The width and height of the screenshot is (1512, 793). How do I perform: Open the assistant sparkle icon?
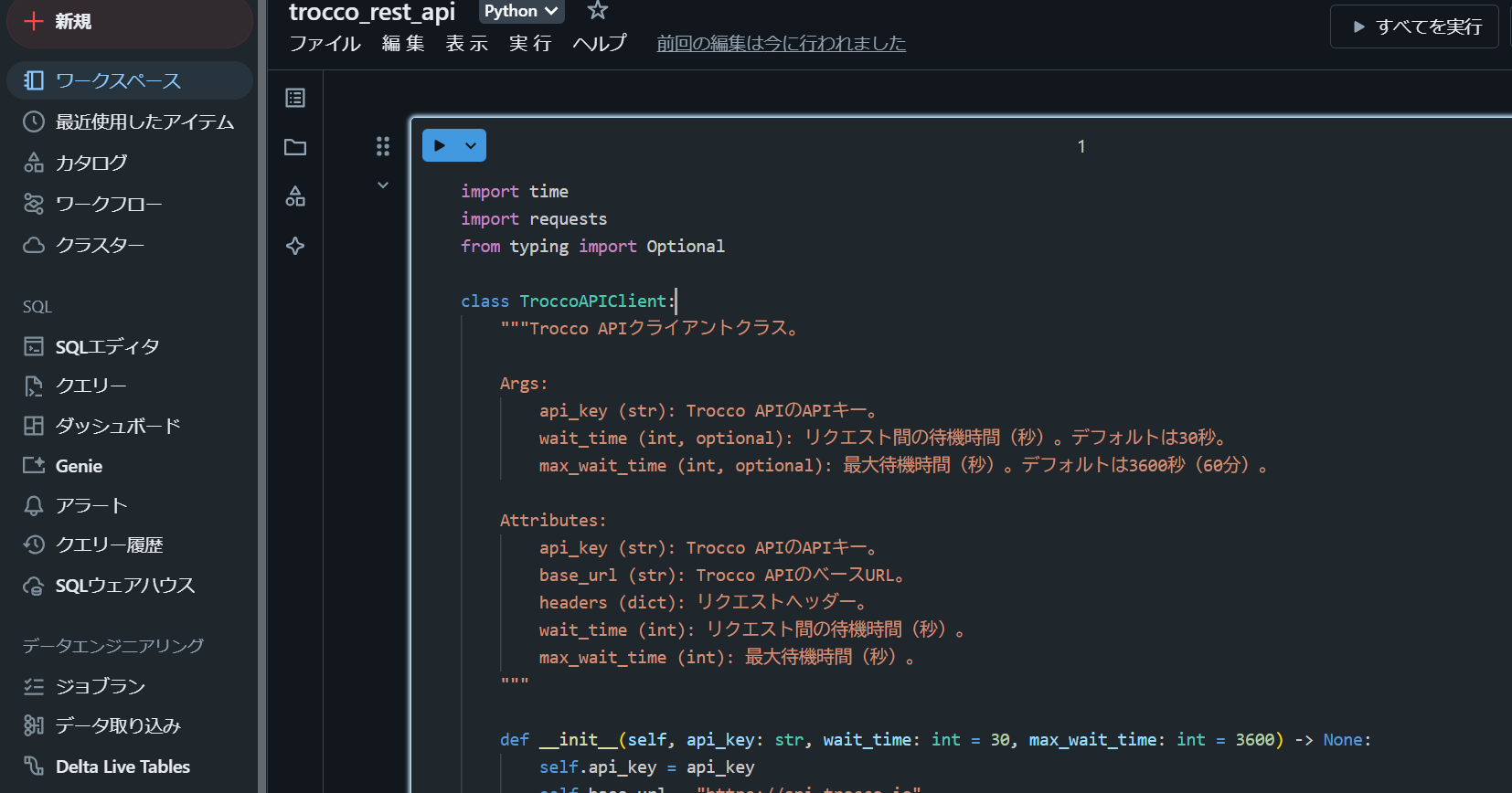tap(295, 246)
